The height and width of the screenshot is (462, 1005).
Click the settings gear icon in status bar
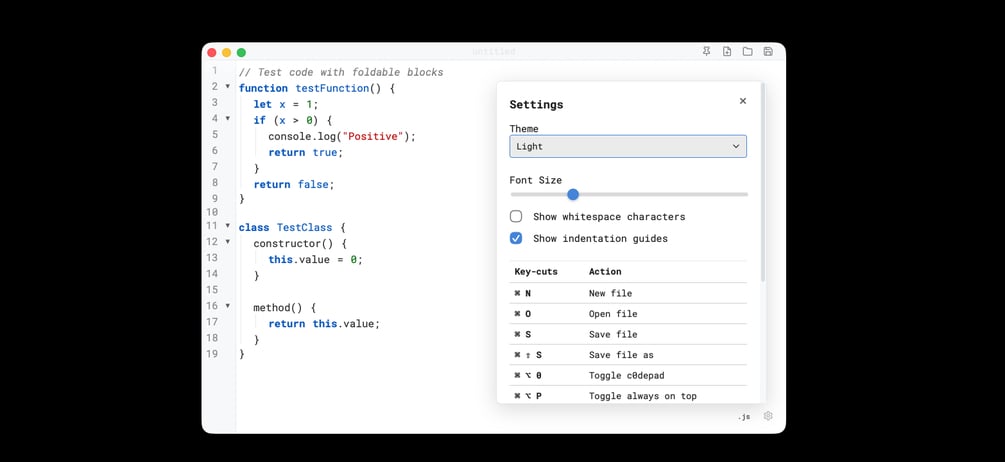[x=768, y=416]
